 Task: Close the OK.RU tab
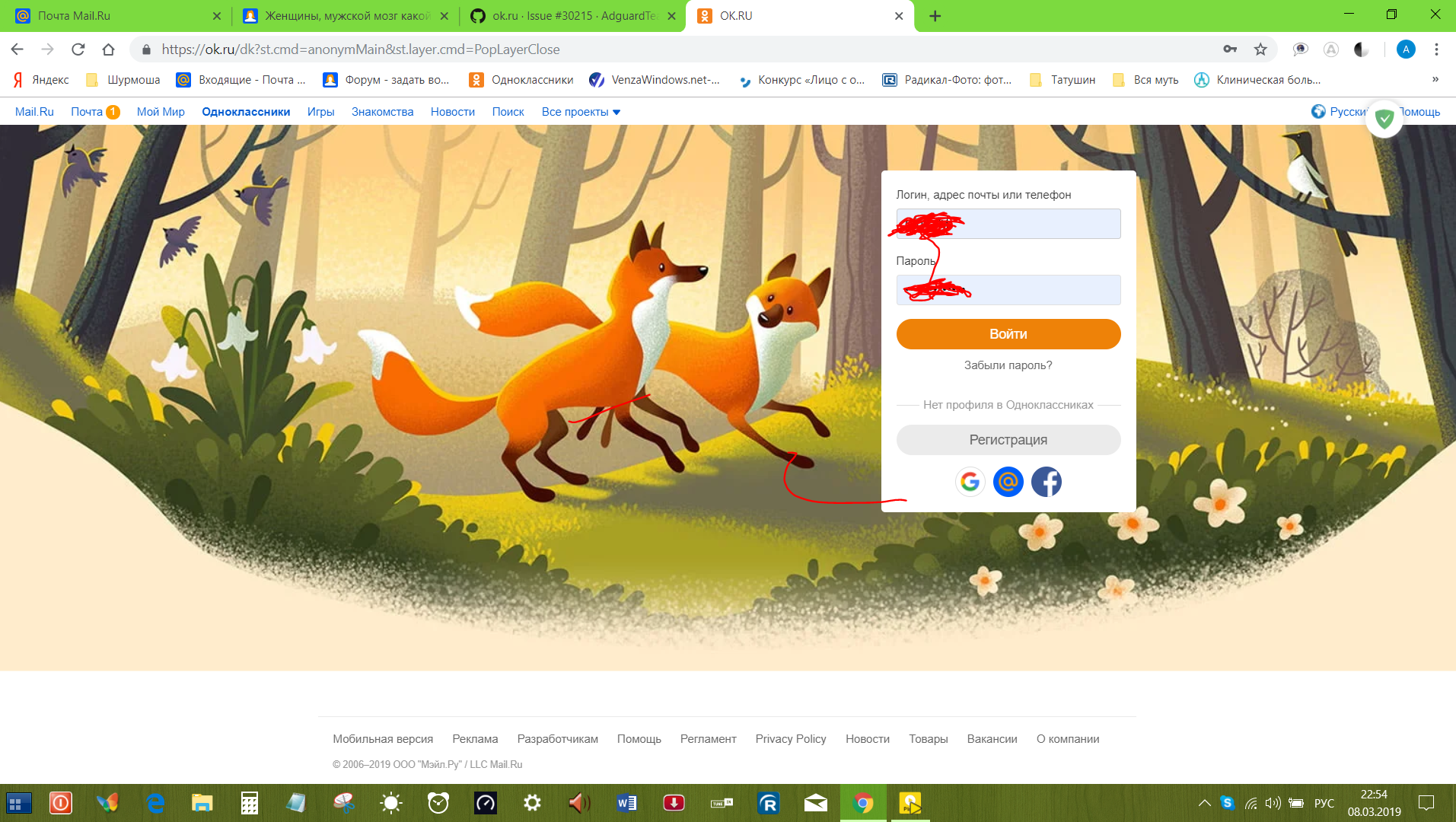click(899, 16)
